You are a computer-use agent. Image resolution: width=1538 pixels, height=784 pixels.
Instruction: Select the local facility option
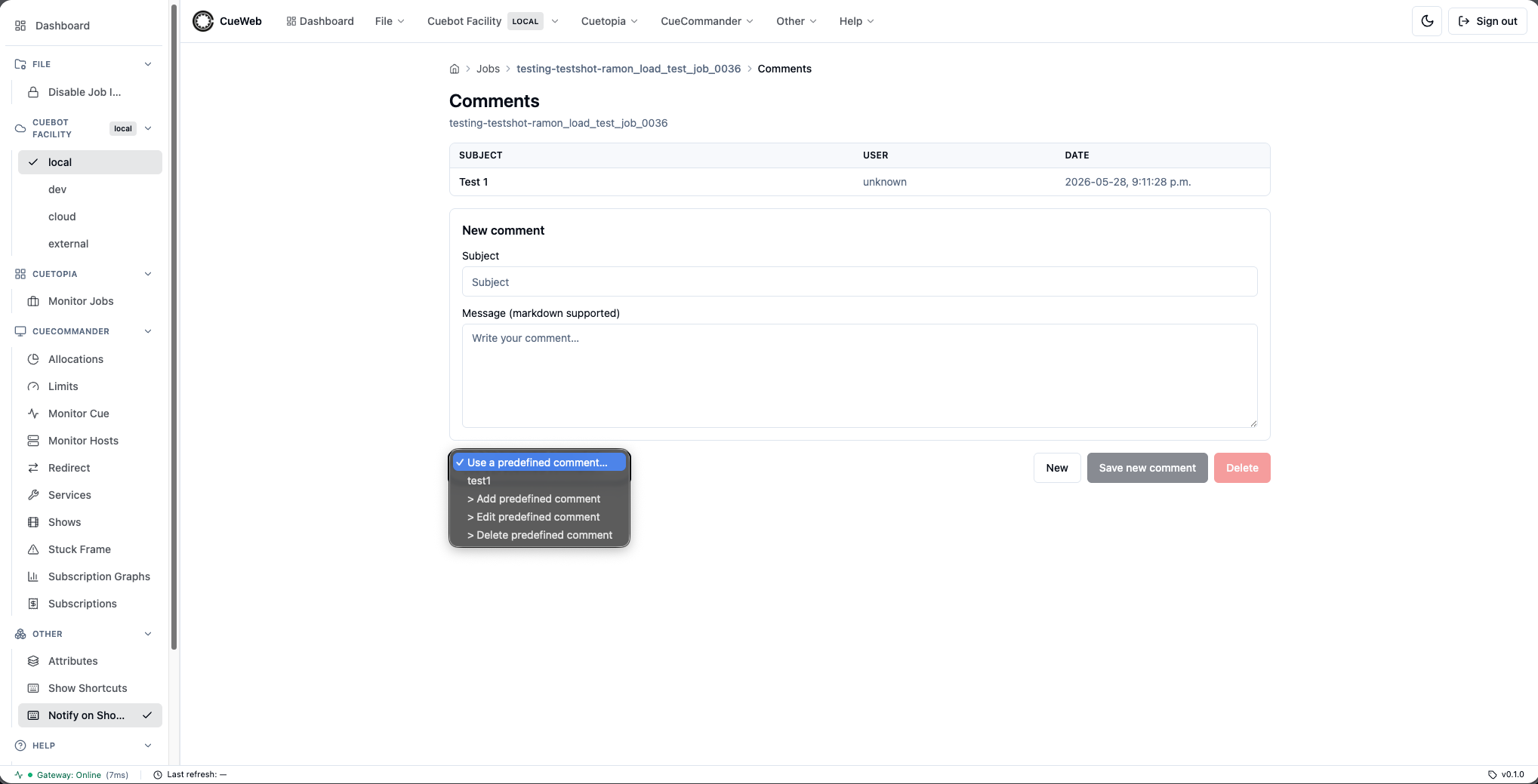click(x=90, y=162)
